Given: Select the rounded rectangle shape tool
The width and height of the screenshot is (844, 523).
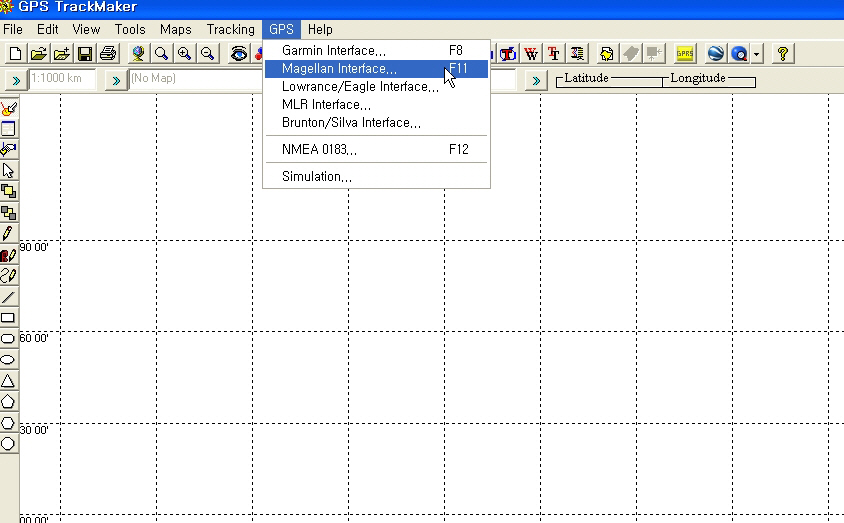Looking at the screenshot, I should [x=9, y=338].
